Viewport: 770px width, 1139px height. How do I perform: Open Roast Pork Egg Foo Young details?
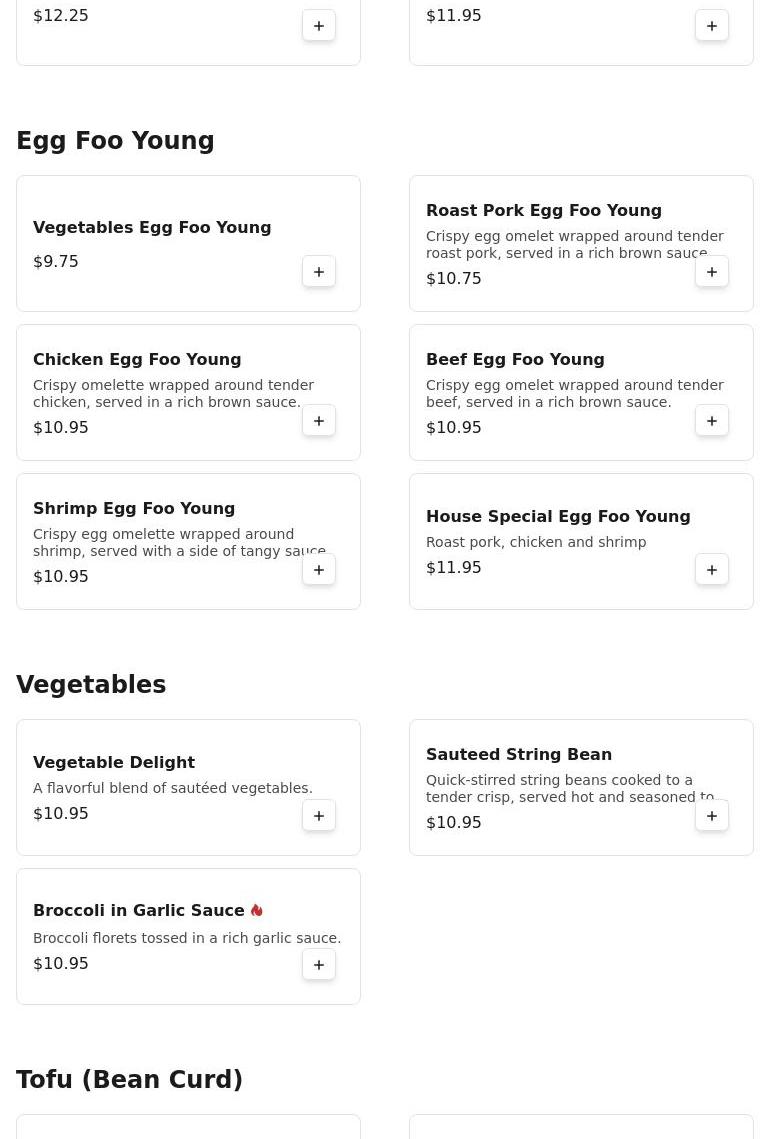point(543,211)
